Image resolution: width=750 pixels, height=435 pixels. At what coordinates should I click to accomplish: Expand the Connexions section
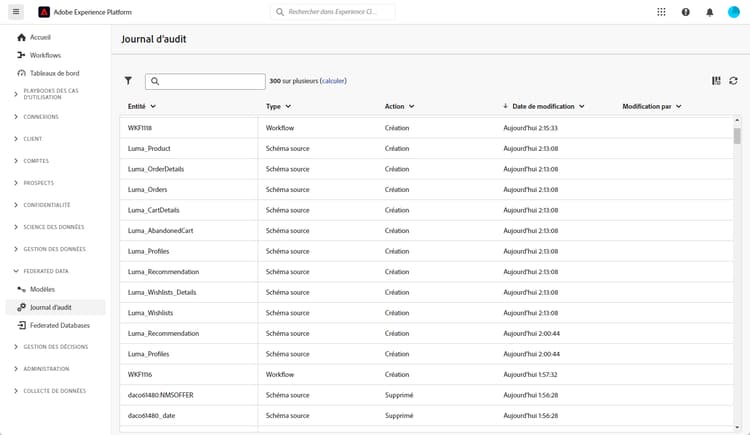click(41, 117)
